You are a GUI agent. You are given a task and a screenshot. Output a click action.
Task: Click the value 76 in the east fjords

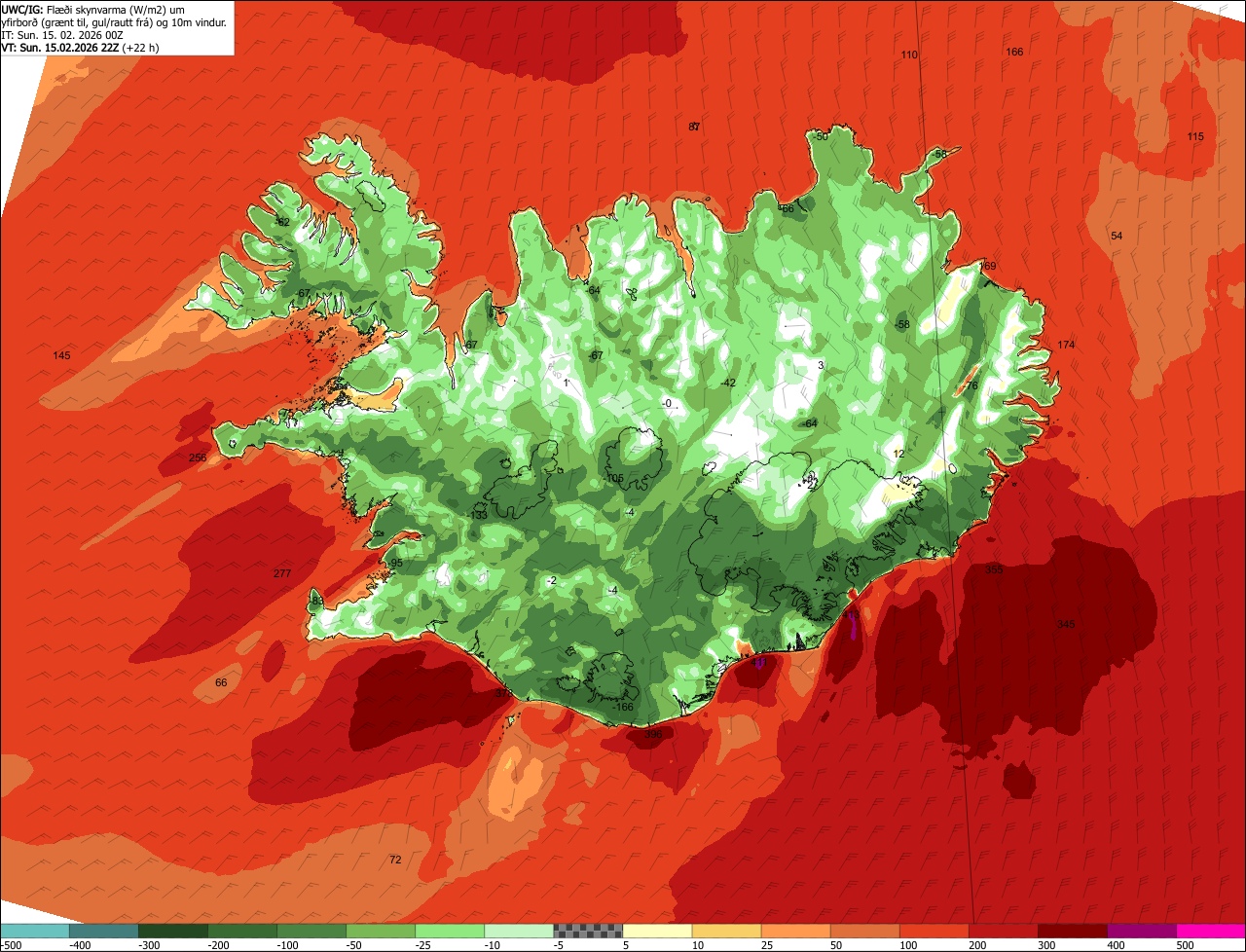click(x=971, y=385)
